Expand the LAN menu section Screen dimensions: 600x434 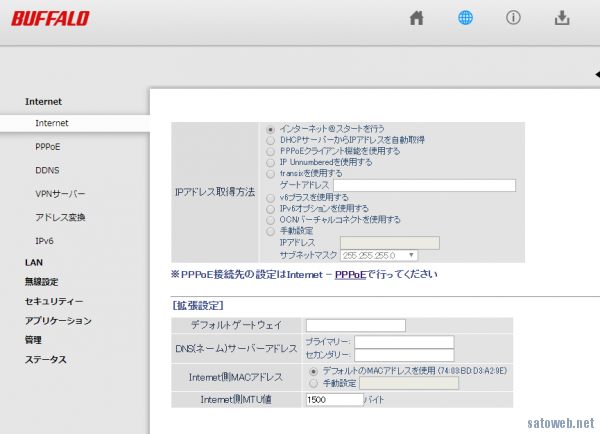pyautogui.click(x=34, y=262)
